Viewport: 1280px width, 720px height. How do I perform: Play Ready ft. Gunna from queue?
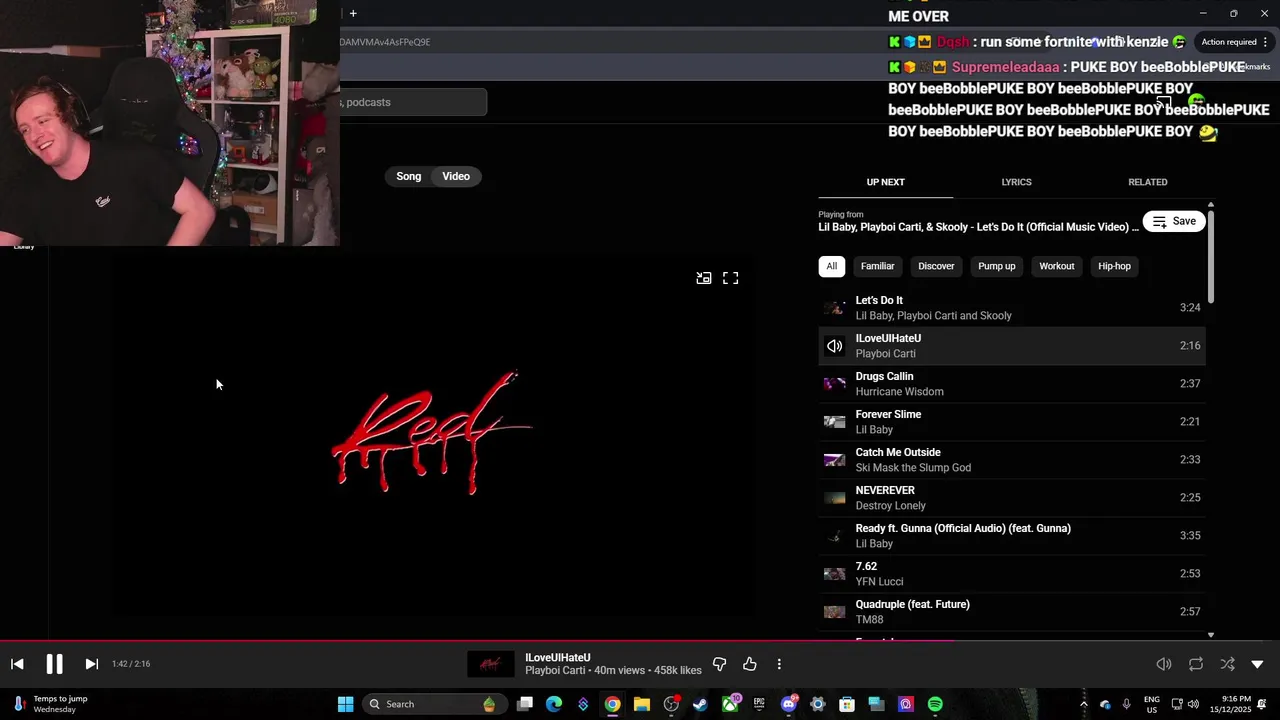coord(1011,536)
